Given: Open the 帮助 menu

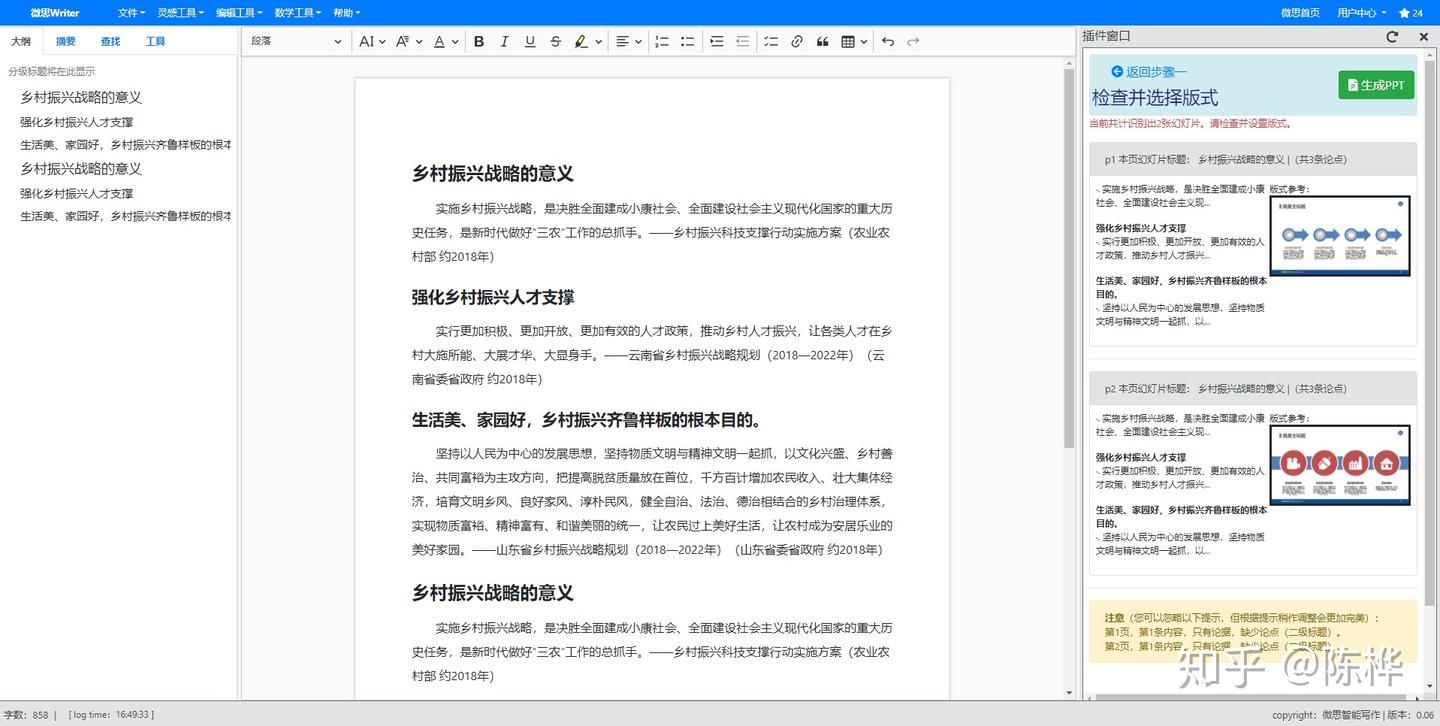Looking at the screenshot, I should 346,13.
